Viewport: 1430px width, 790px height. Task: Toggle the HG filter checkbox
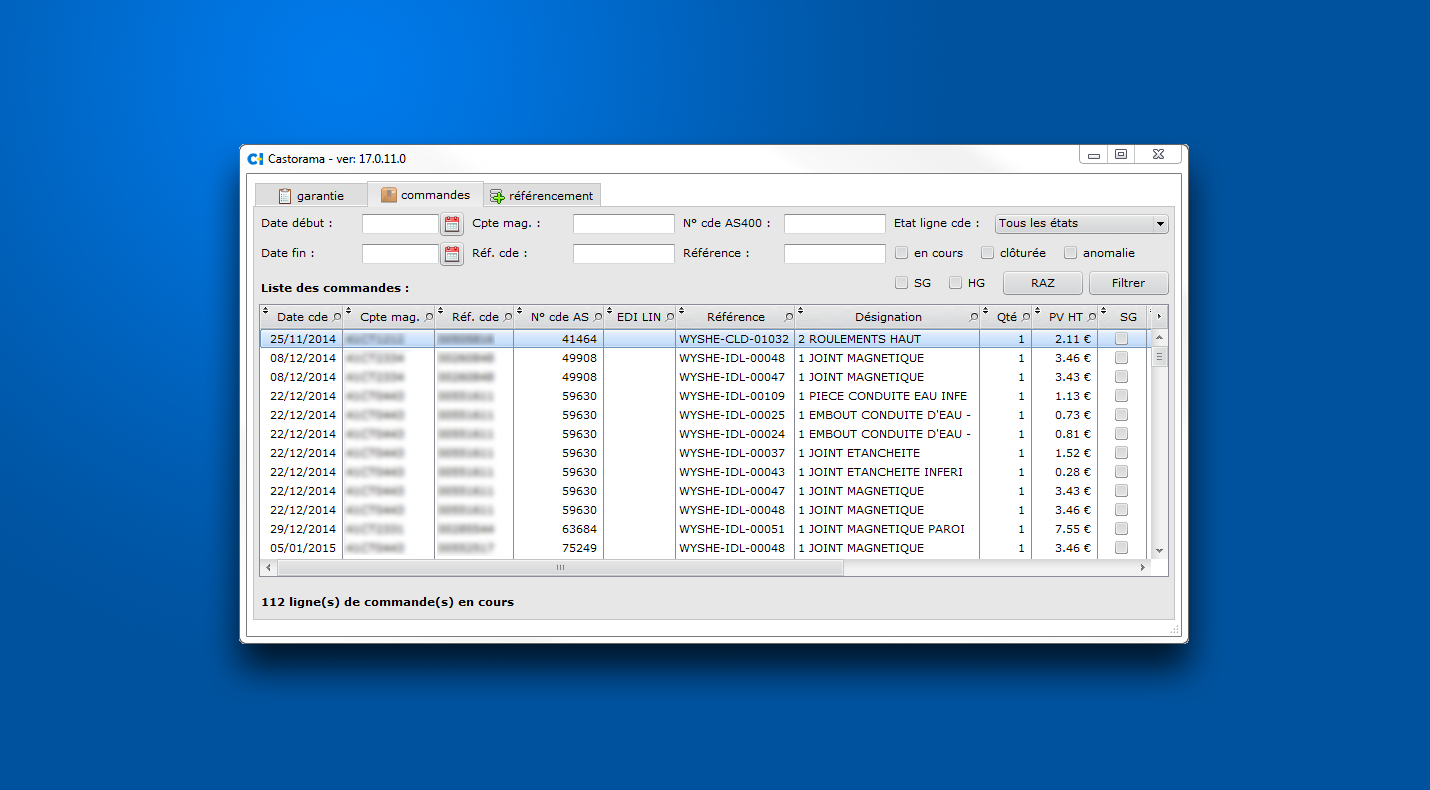[956, 283]
